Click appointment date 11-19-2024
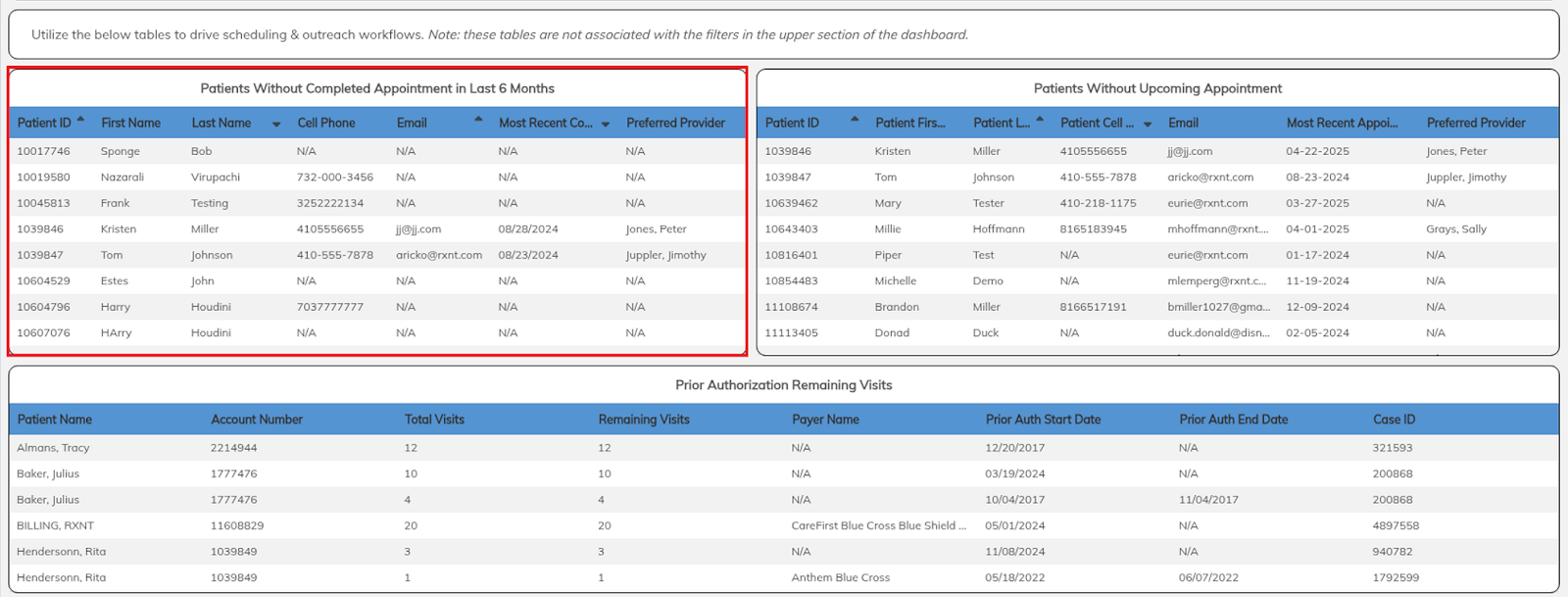Image resolution: width=1568 pixels, height=597 pixels. pyautogui.click(x=1317, y=281)
